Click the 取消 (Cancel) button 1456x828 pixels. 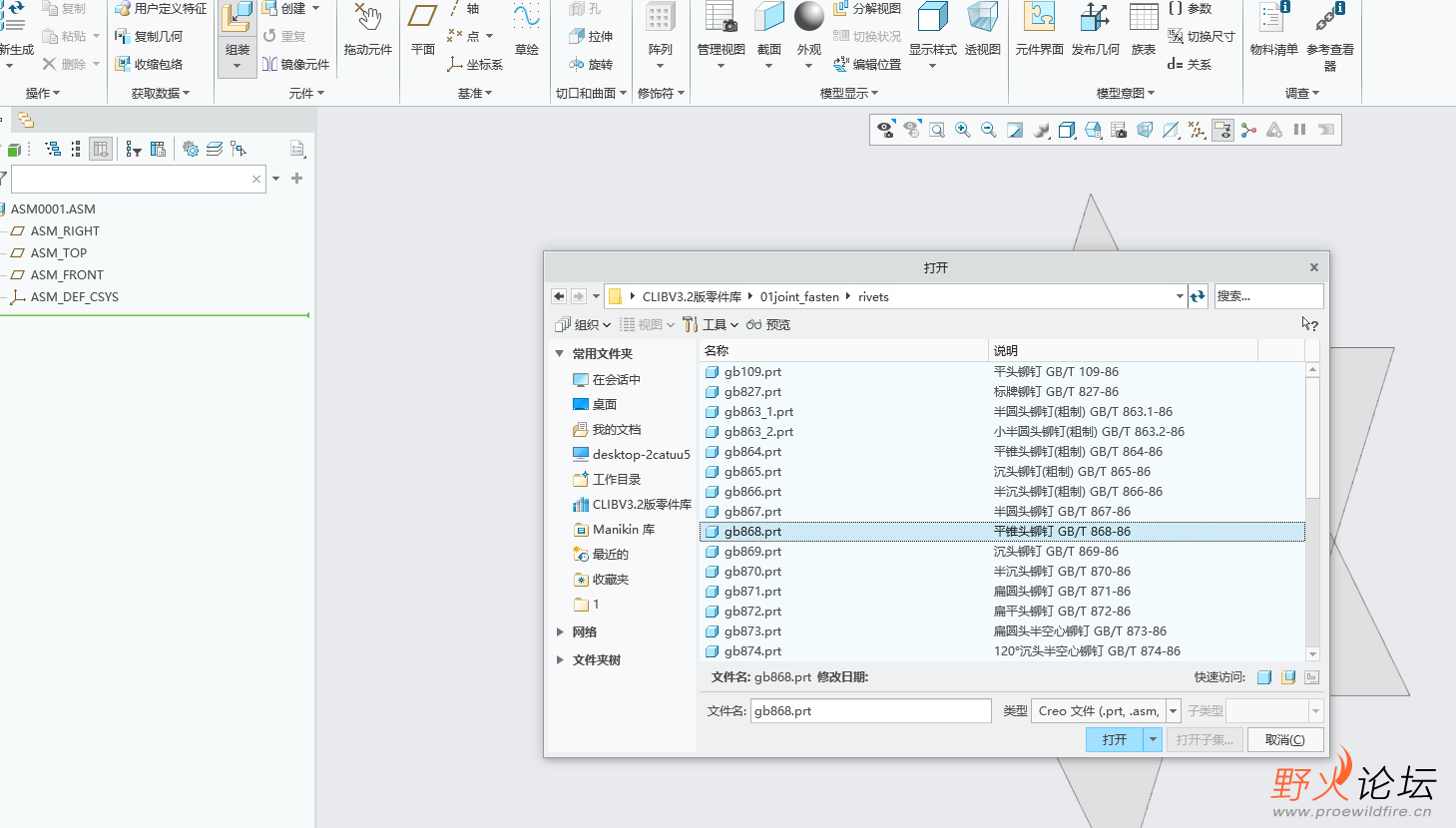[x=1285, y=739]
